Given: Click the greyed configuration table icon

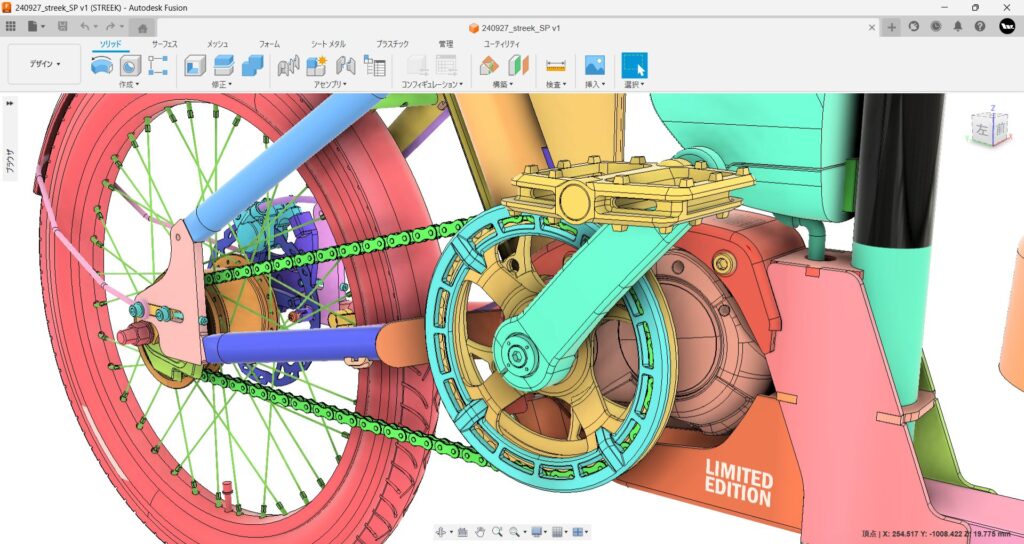Looking at the screenshot, I should (447, 65).
